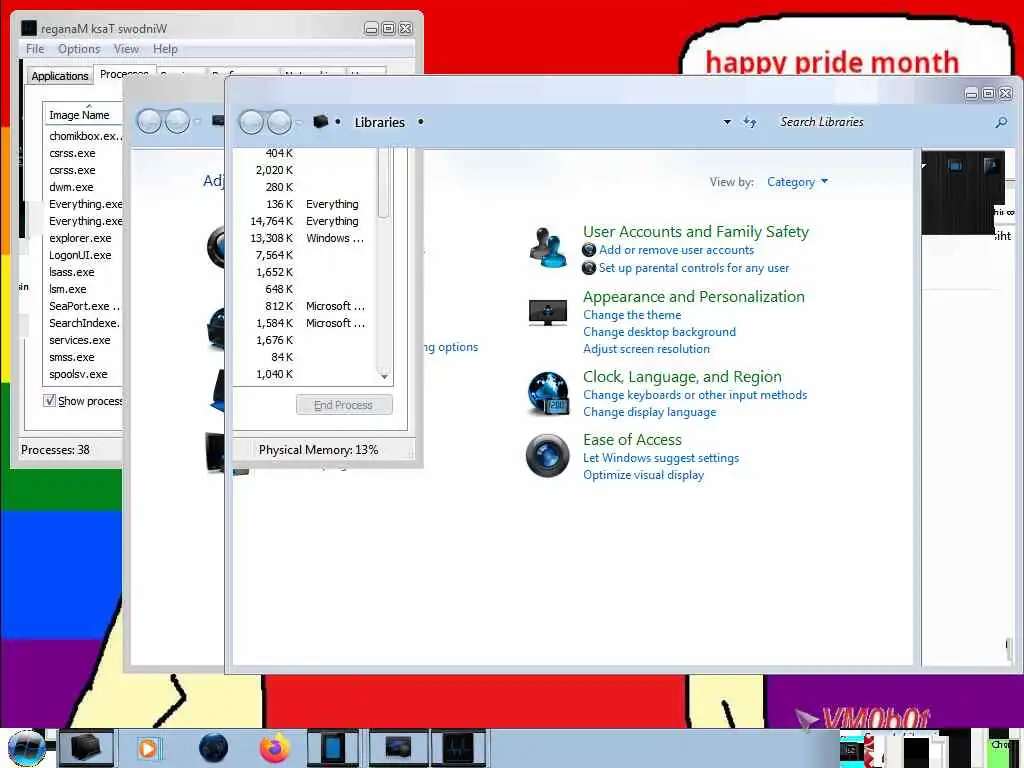1024x768 pixels.
Task: Open Appearance and Personalization
Action: click(694, 296)
